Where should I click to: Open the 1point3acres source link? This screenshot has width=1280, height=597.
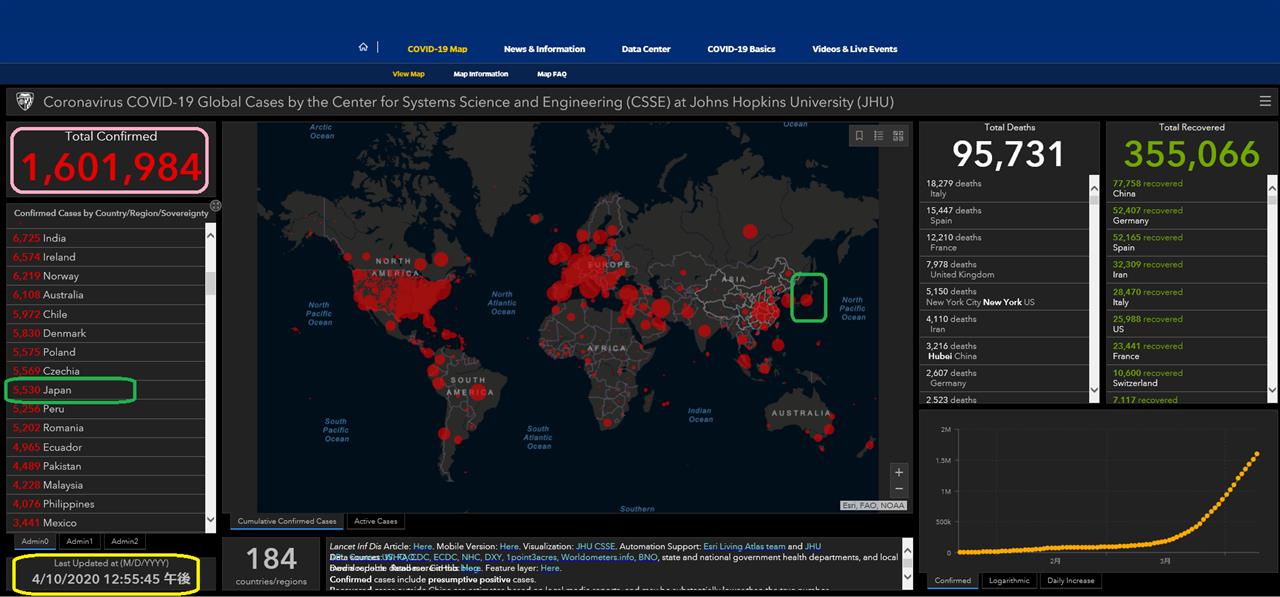(x=532, y=558)
